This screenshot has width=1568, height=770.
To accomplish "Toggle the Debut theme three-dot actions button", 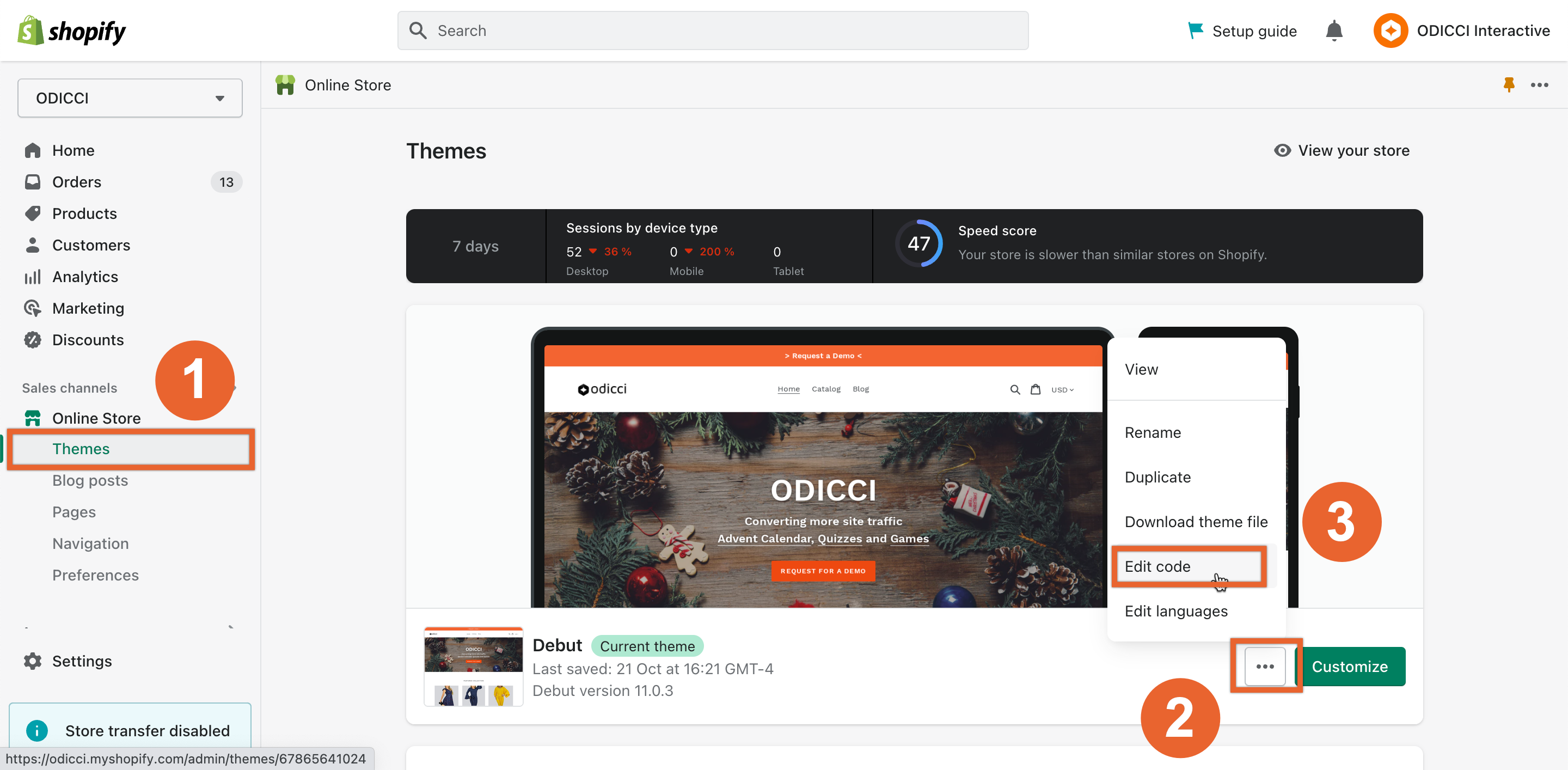I will coord(1264,666).
